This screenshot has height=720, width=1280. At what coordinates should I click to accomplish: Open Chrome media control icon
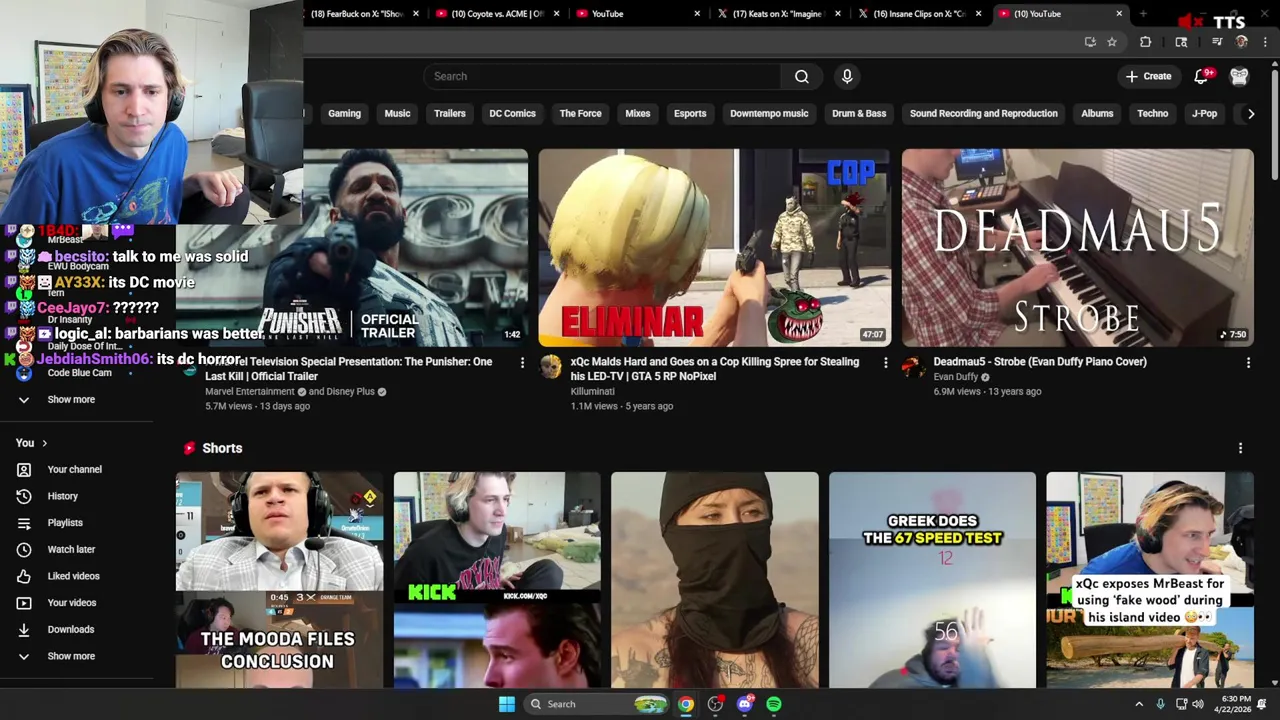pyautogui.click(x=1217, y=42)
